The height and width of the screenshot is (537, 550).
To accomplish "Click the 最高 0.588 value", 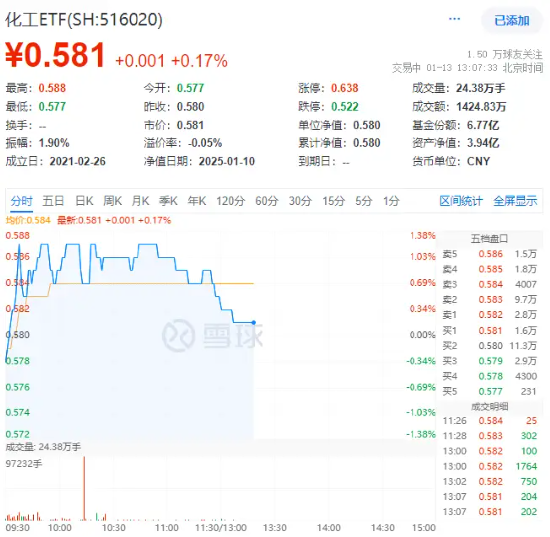I will 52,88.
